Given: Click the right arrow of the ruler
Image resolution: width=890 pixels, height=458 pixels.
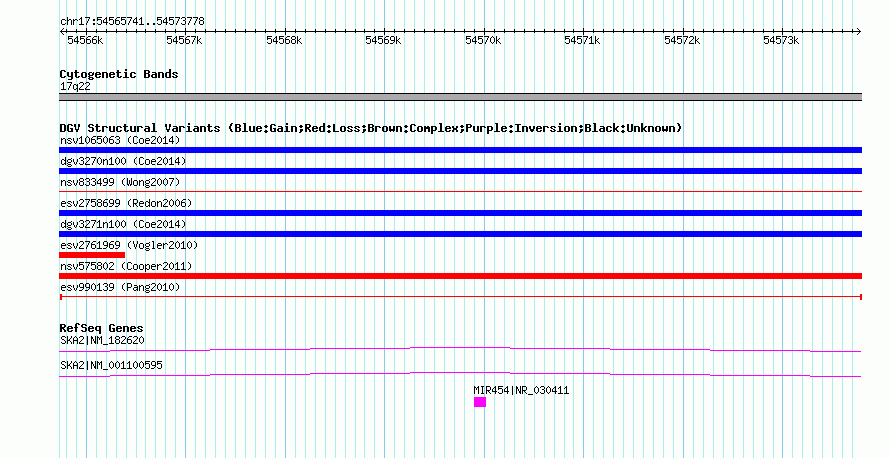Looking at the screenshot, I should 859,32.
